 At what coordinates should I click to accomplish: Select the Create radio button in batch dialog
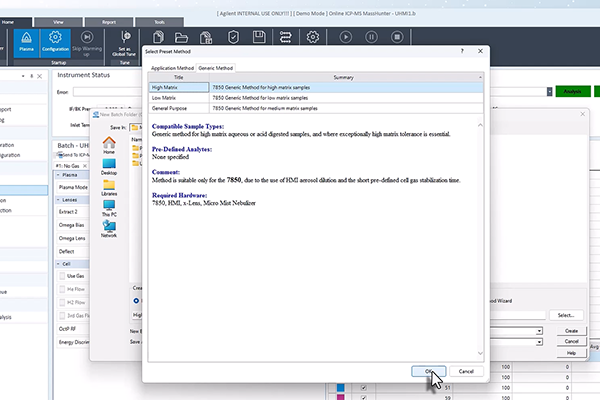tap(136, 300)
